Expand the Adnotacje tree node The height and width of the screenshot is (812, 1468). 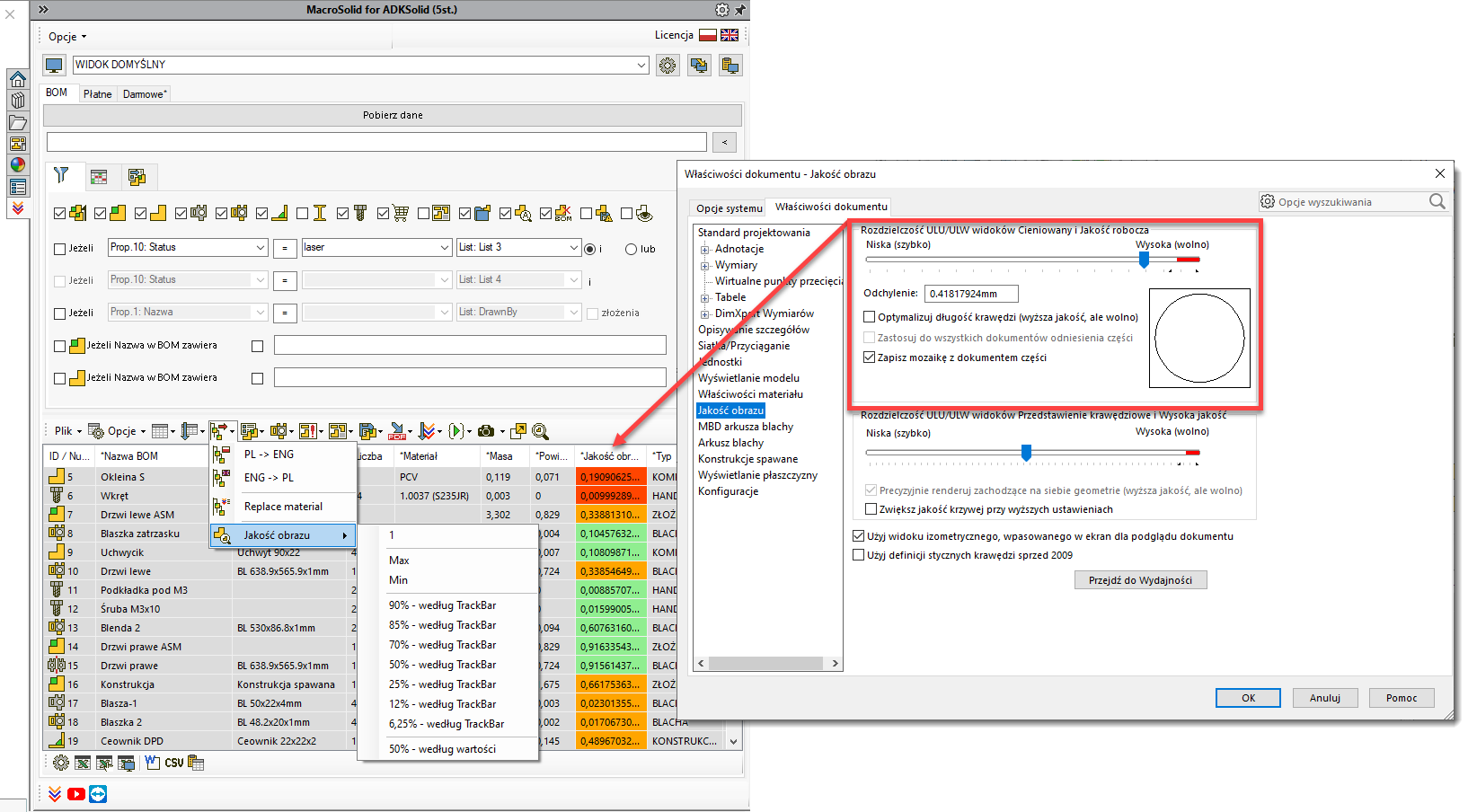(x=705, y=250)
